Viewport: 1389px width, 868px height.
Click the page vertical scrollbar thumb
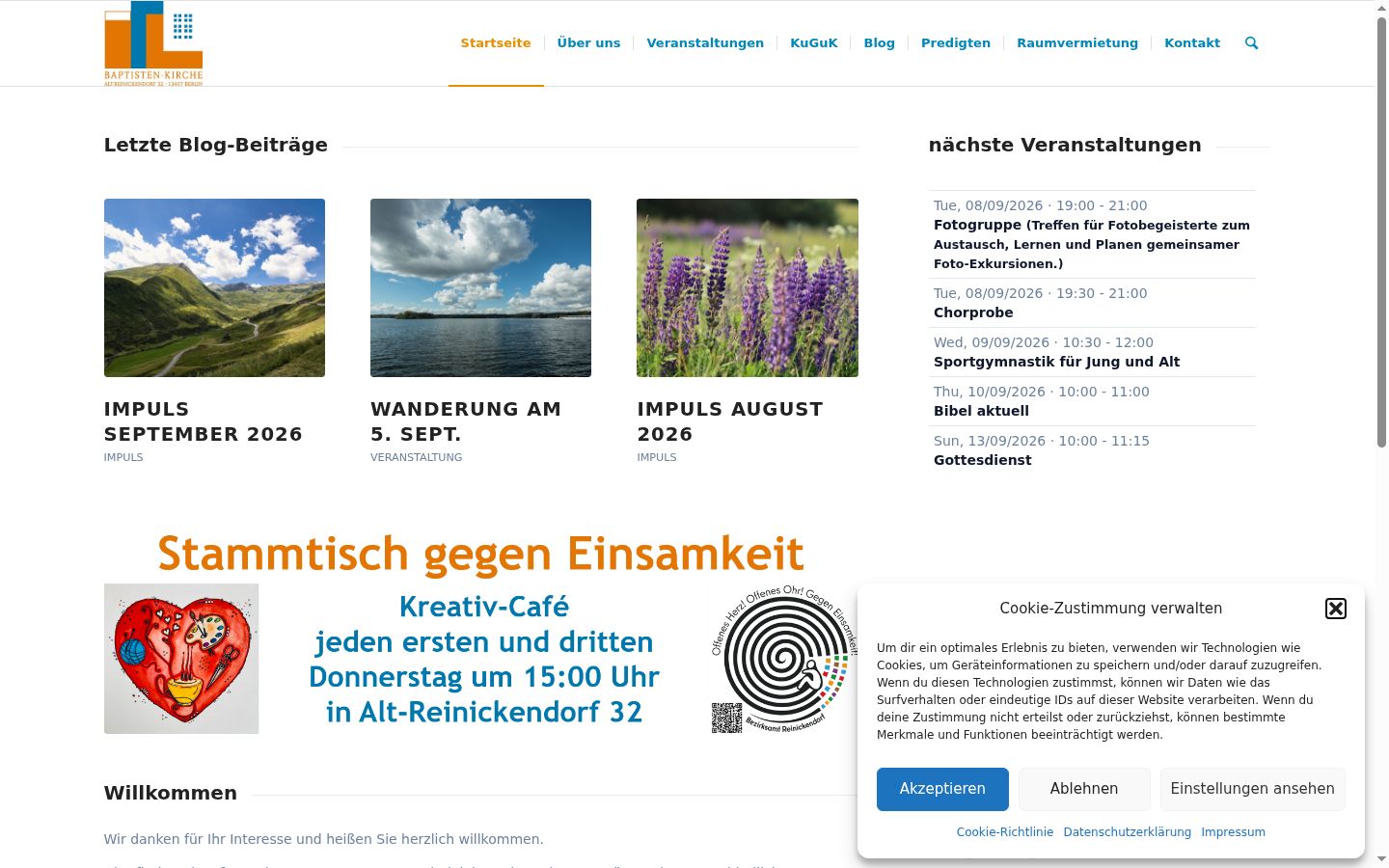[x=1381, y=231]
